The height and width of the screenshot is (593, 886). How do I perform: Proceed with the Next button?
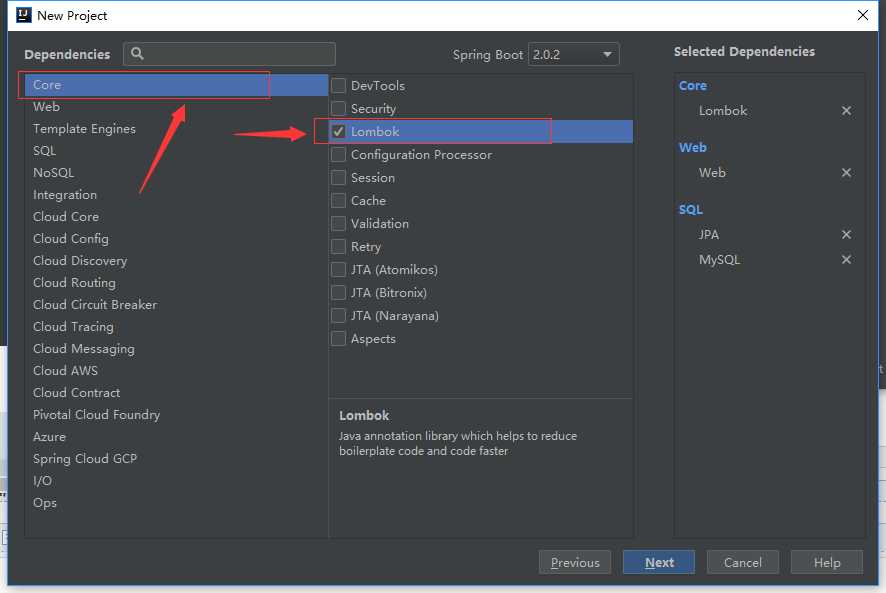[659, 562]
